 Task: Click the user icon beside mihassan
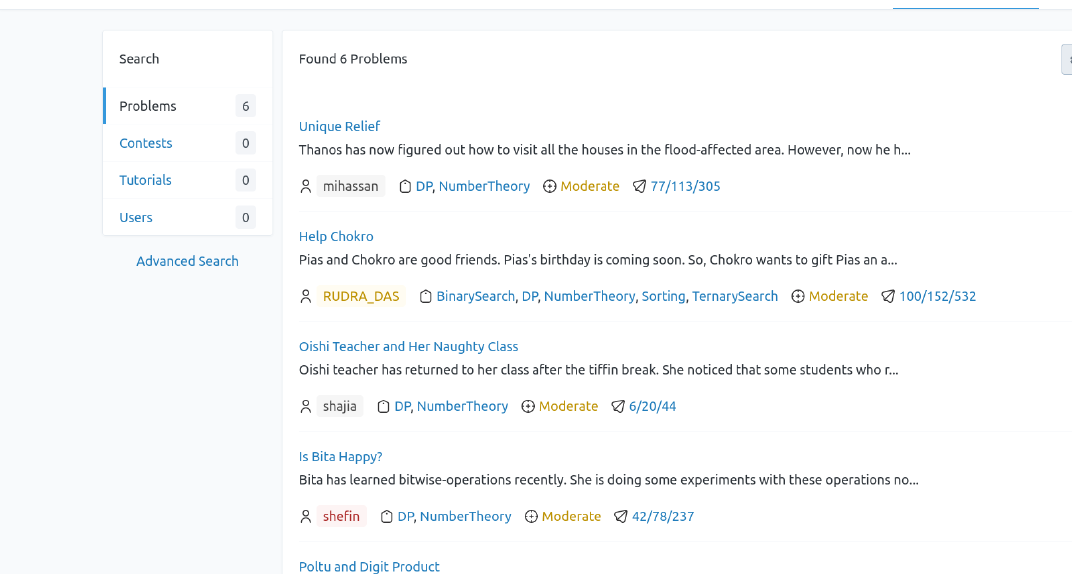point(306,186)
